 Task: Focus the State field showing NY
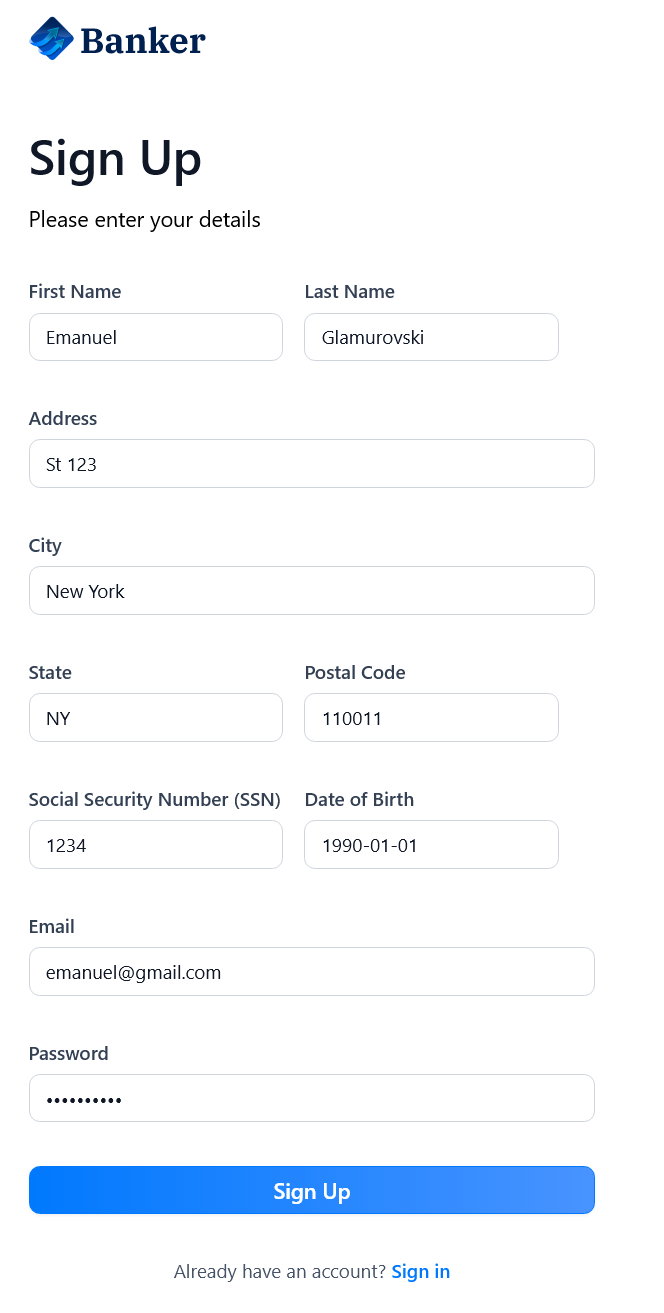[x=156, y=718]
